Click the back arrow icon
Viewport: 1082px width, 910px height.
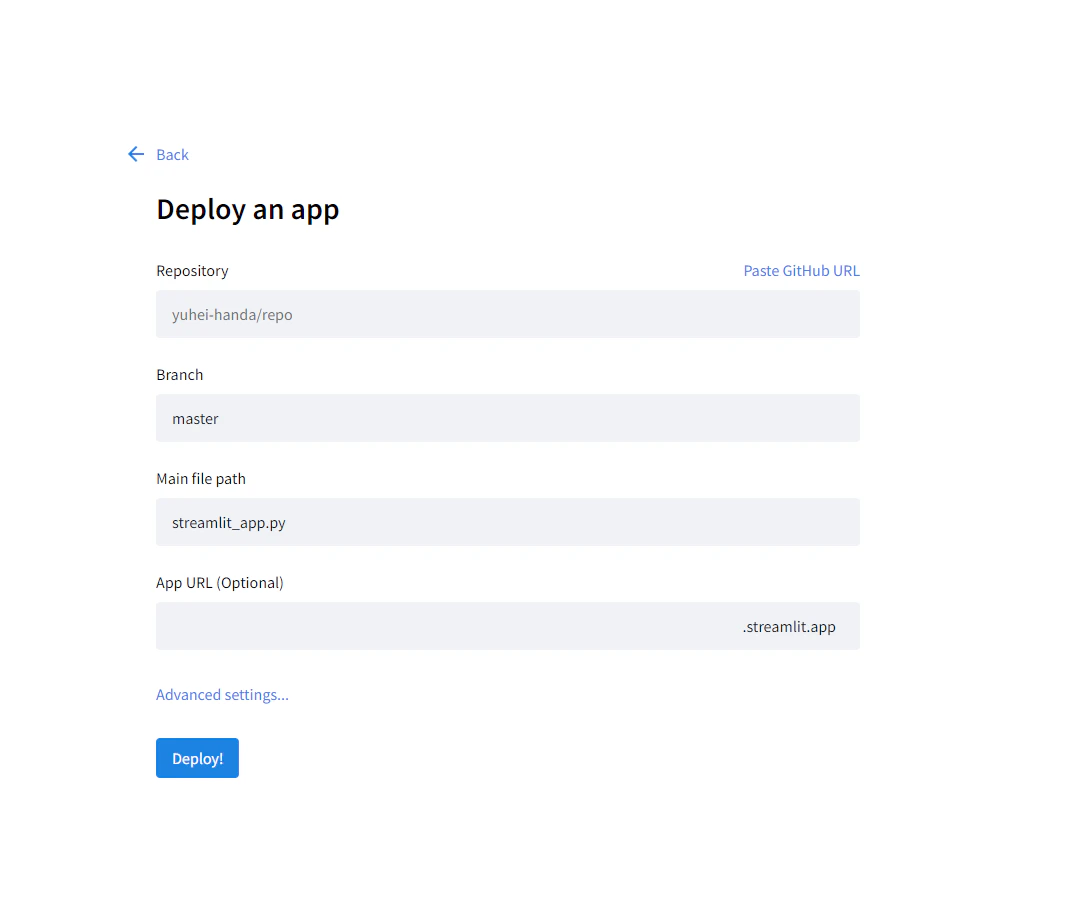click(136, 154)
